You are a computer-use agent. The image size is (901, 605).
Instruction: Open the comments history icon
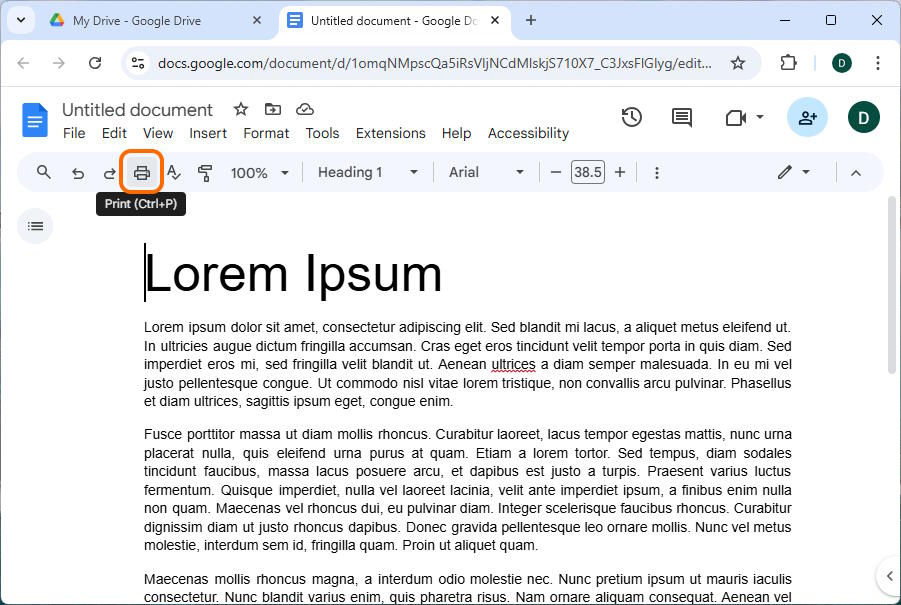coord(682,117)
